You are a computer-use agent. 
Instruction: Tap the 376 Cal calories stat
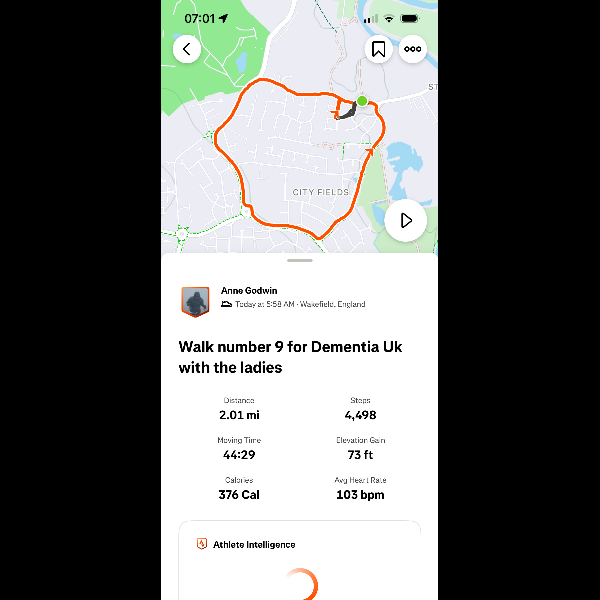tap(237, 494)
